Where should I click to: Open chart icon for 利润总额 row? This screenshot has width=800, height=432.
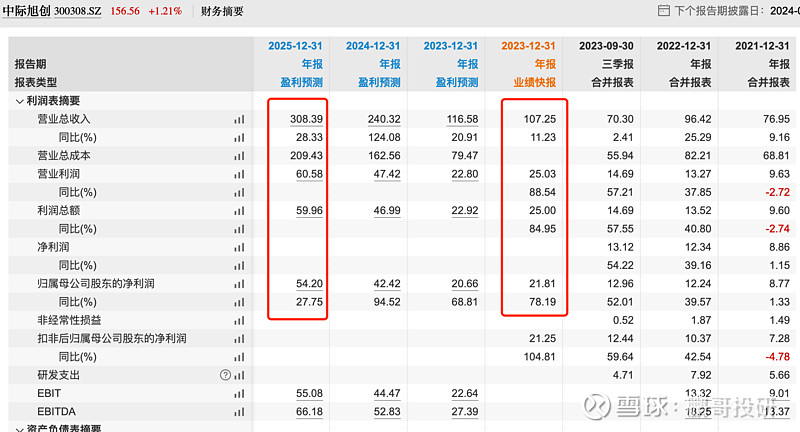pyautogui.click(x=239, y=211)
